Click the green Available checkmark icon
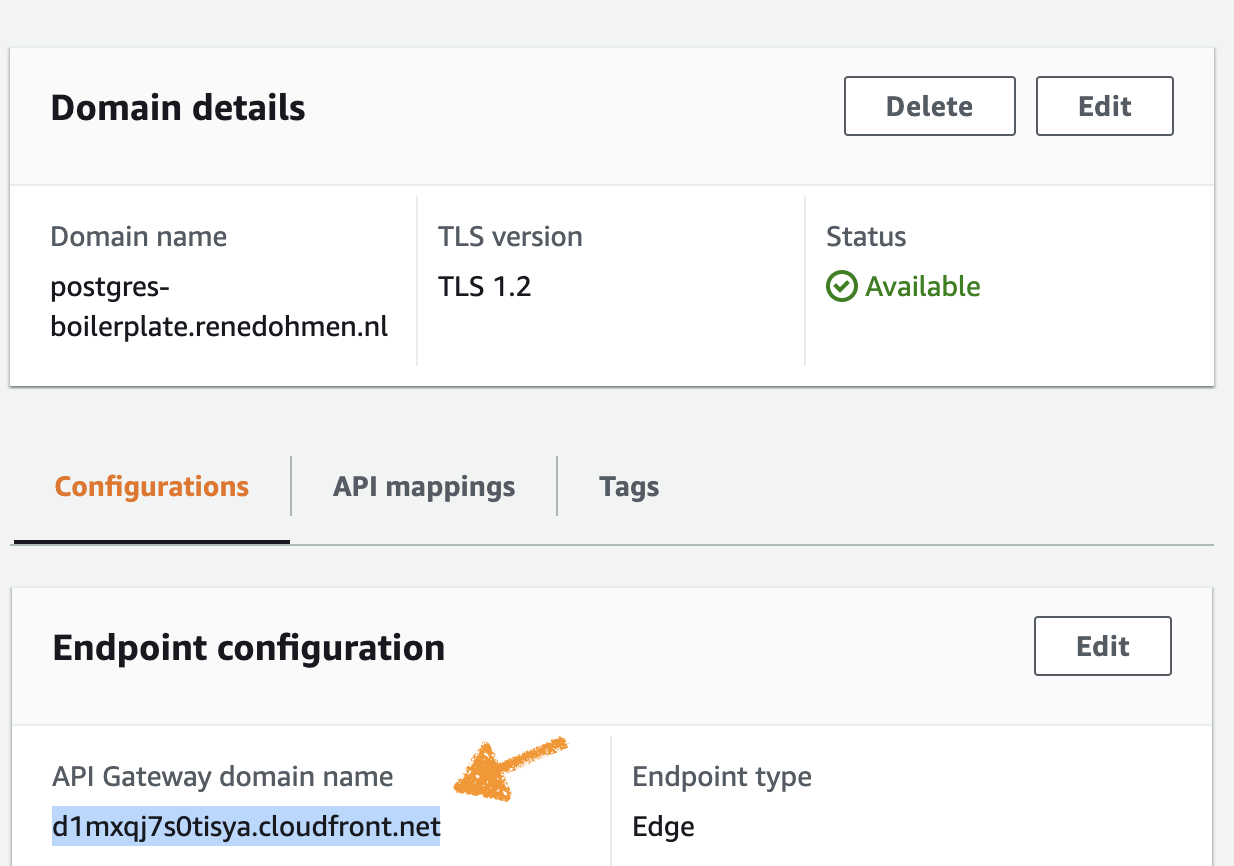Screen dimensions: 1234x866 [x=841, y=287]
